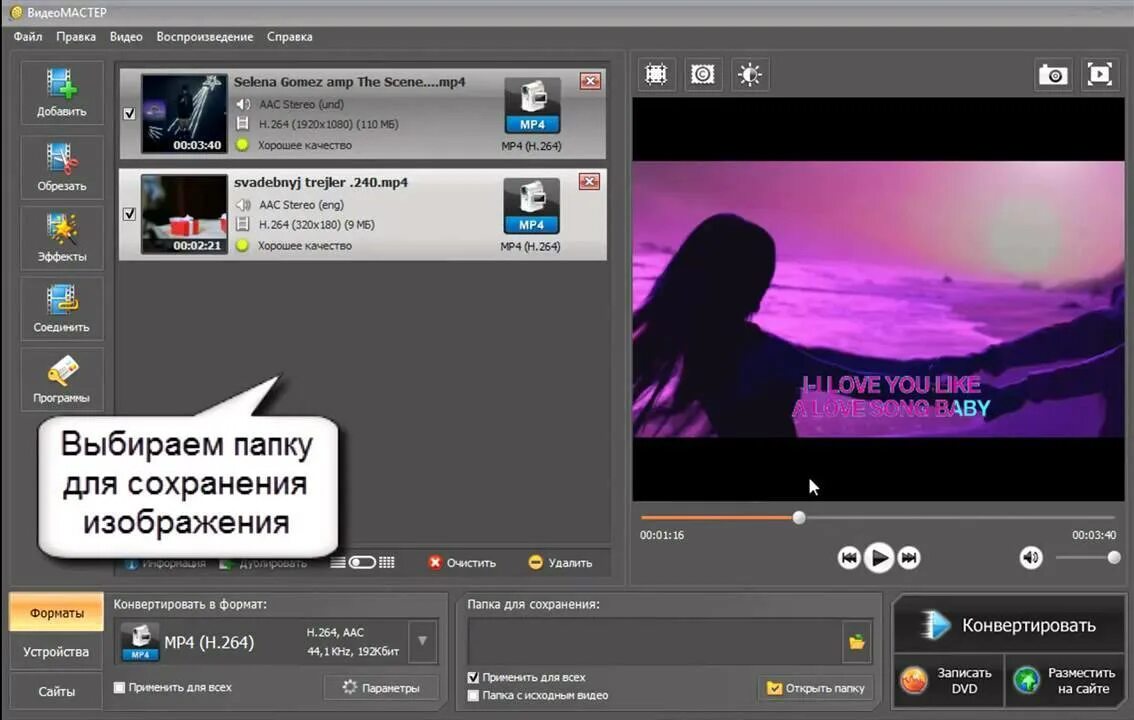This screenshot has width=1134, height=720.
Task: Click Открыть папку button
Action: [816, 687]
